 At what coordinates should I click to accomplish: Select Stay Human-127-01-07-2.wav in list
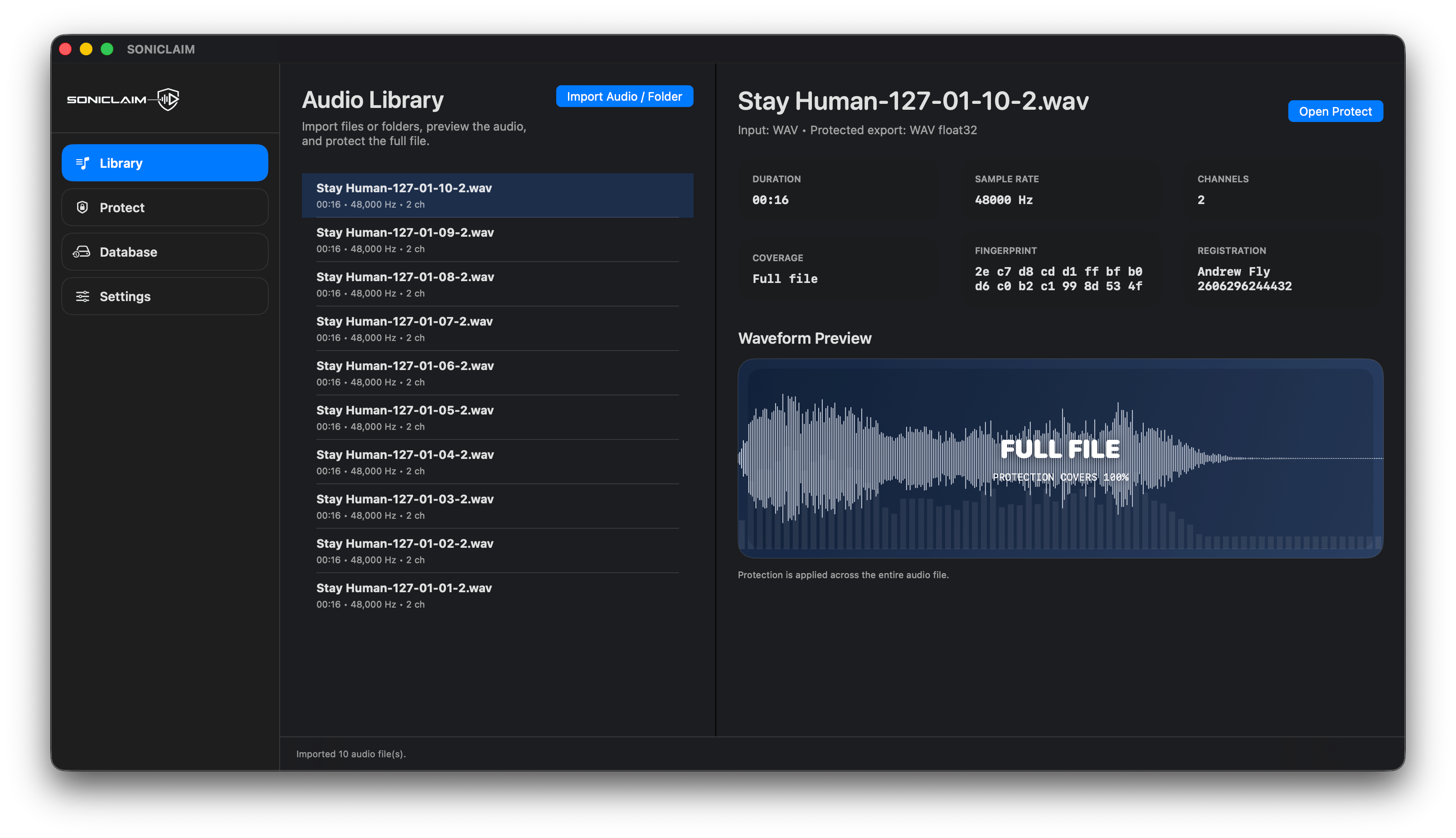497,329
